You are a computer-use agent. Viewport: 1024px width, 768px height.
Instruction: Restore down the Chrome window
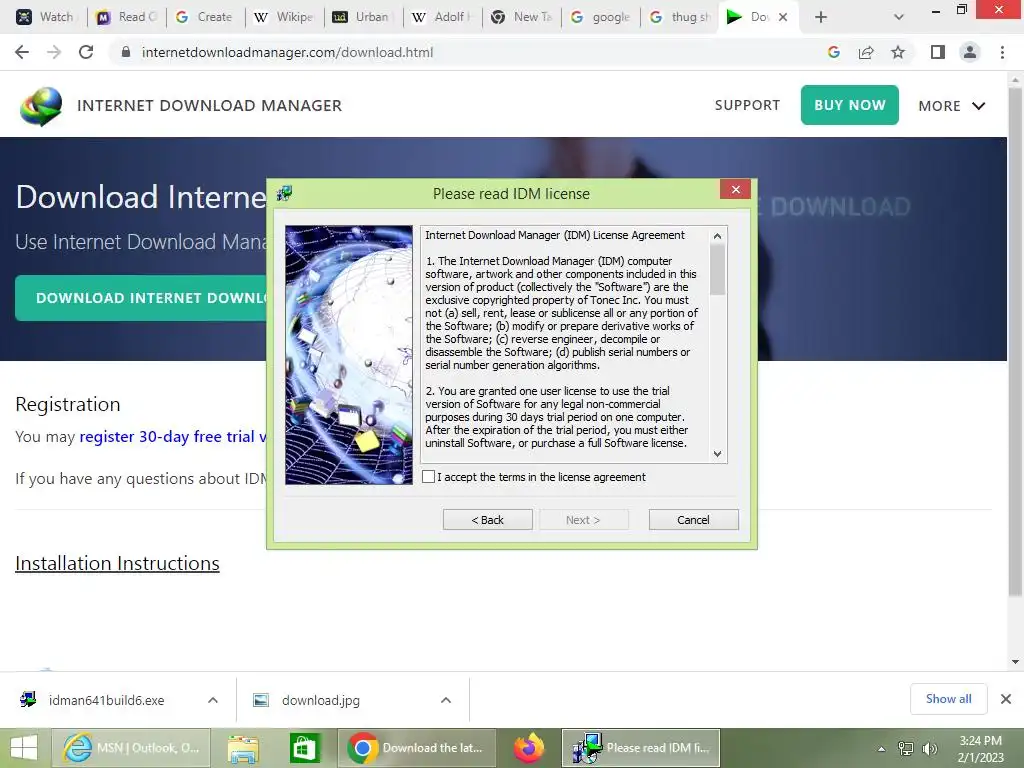coord(961,10)
